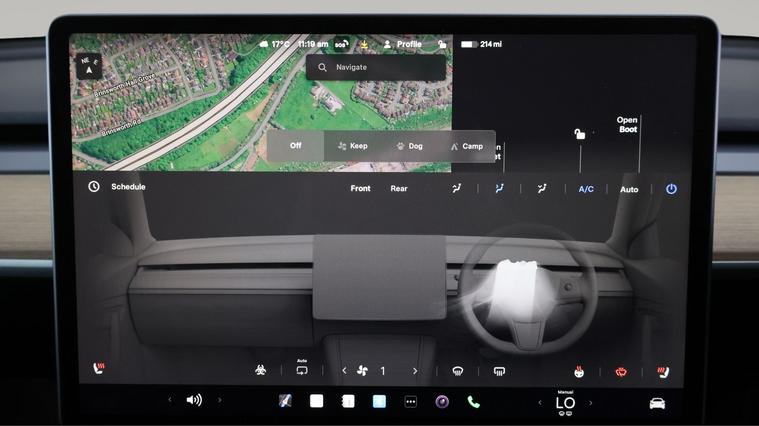Tap the unlock padlock beside the car
This screenshot has height=426, width=759.
(579, 134)
